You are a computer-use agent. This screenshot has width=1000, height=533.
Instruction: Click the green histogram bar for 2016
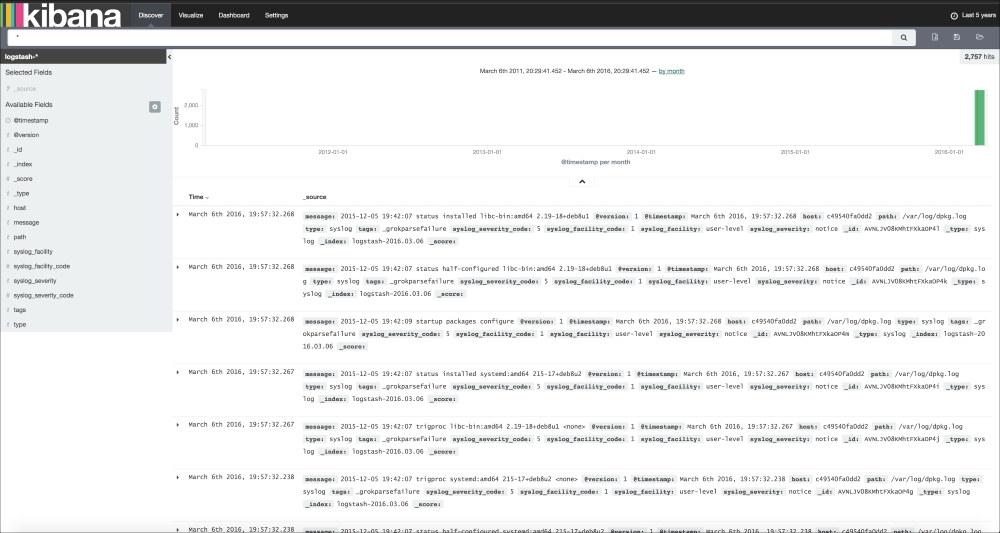pos(980,119)
